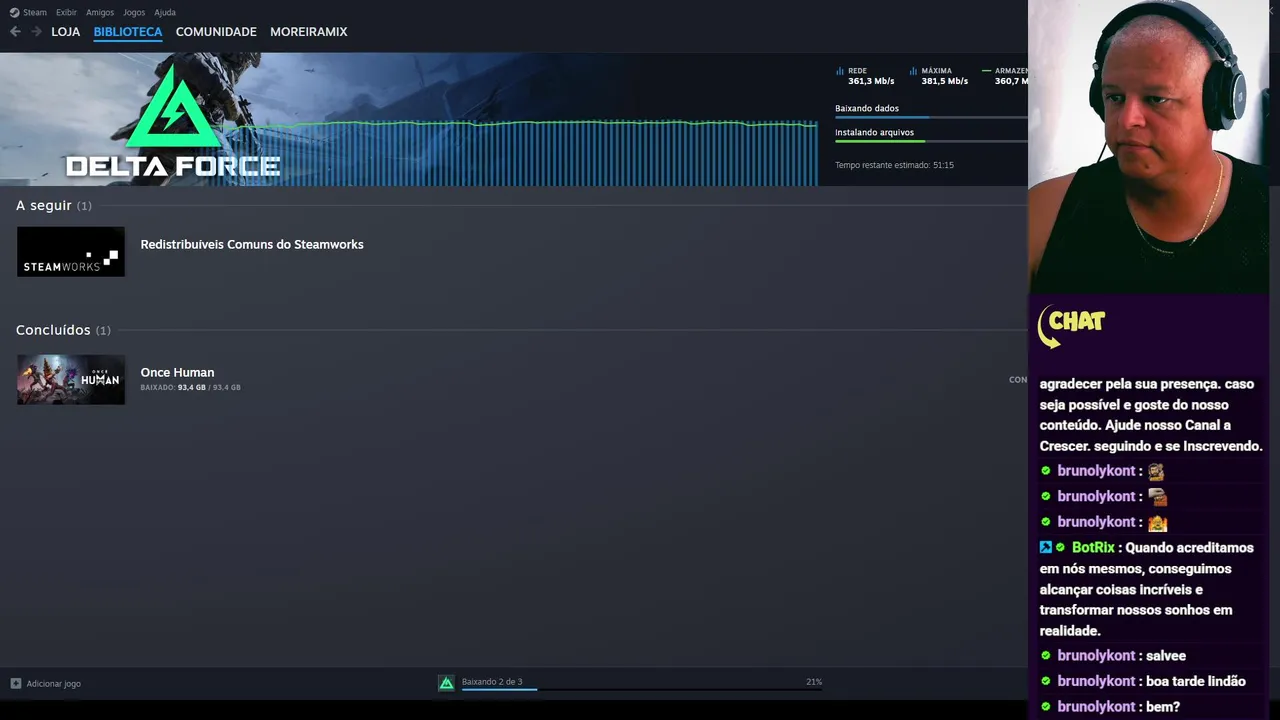Click the Steam logo icon in menu bar
The height and width of the screenshot is (720, 1280).
(14, 12)
